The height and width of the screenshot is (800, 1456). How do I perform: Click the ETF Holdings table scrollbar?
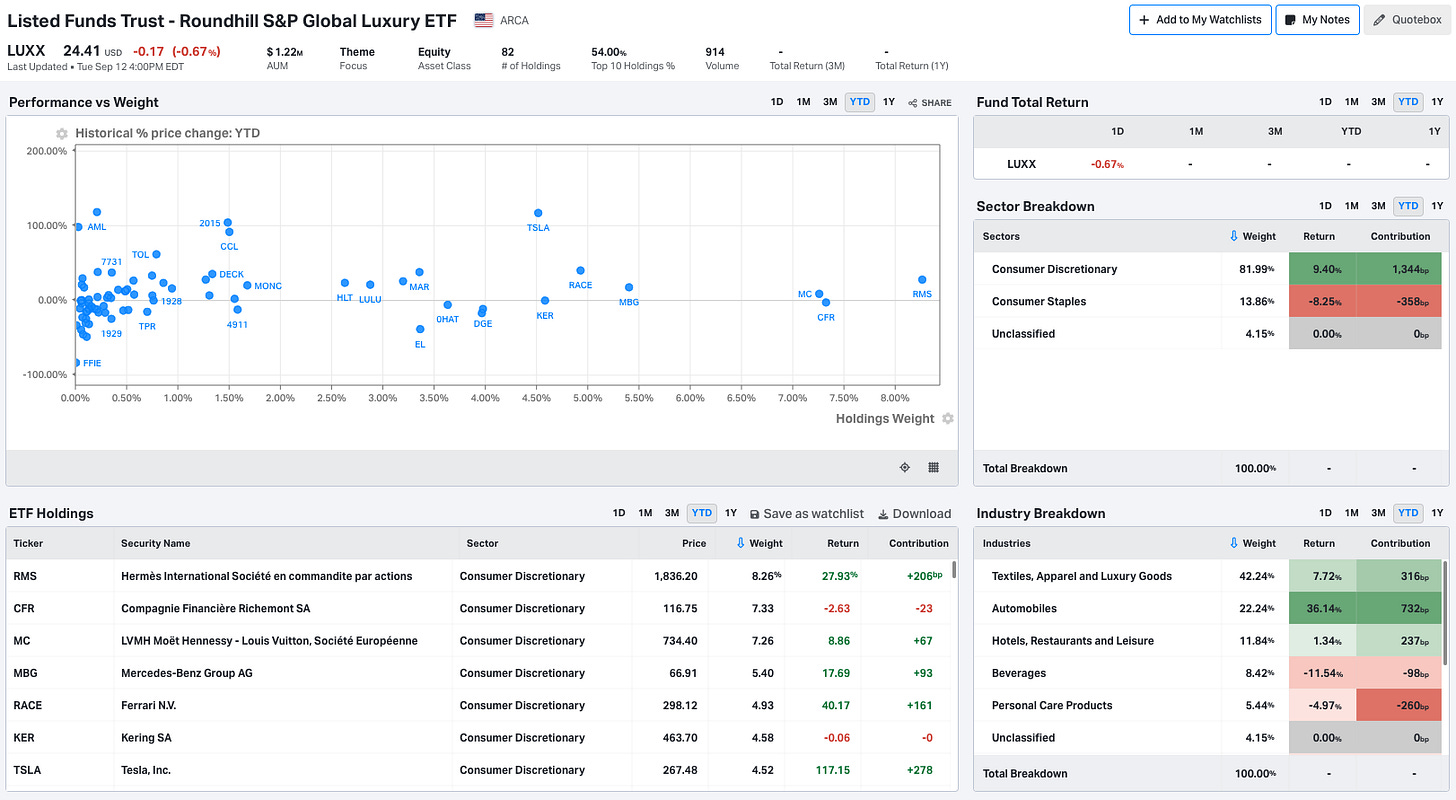(954, 570)
